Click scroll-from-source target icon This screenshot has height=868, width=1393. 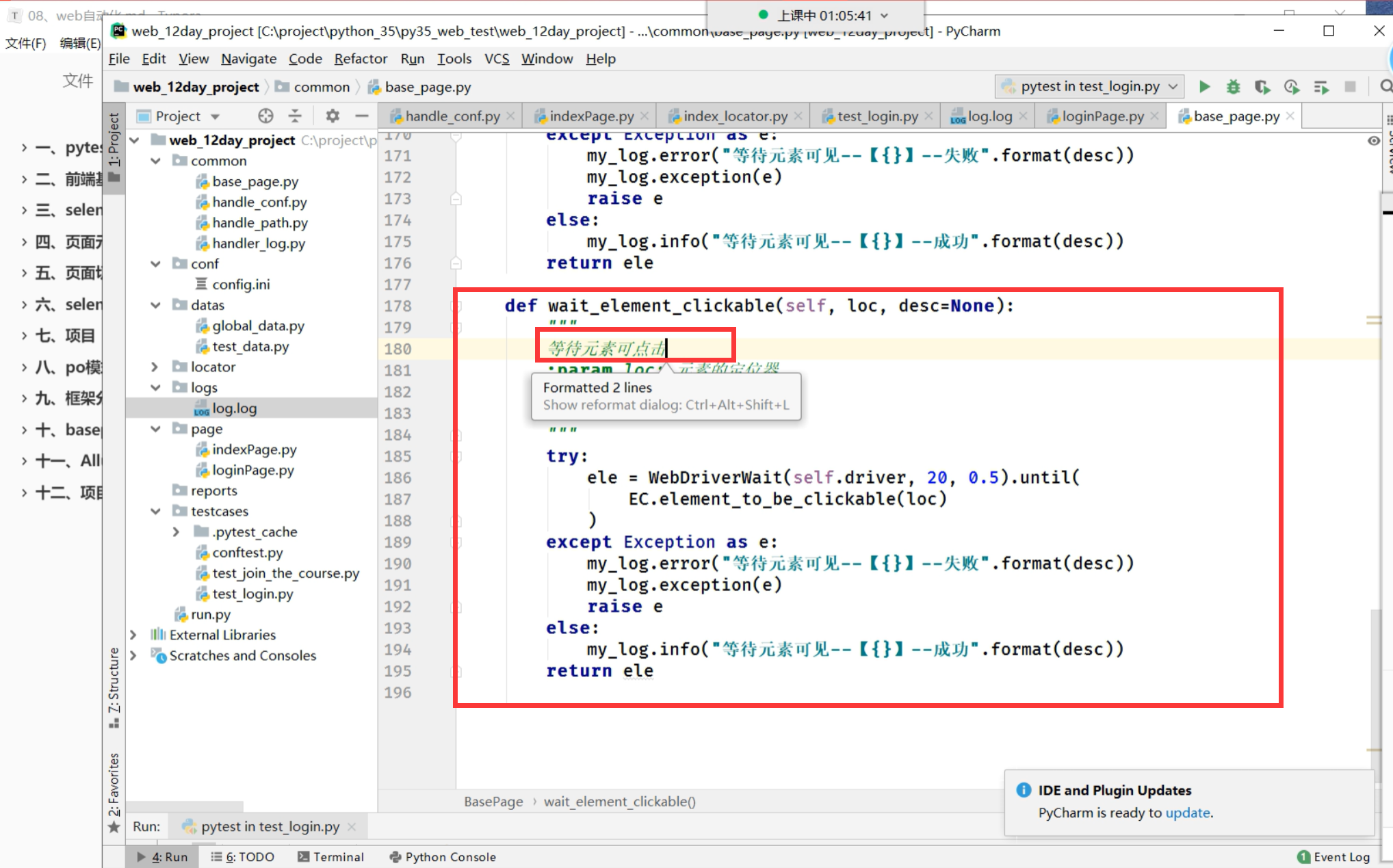(265, 116)
